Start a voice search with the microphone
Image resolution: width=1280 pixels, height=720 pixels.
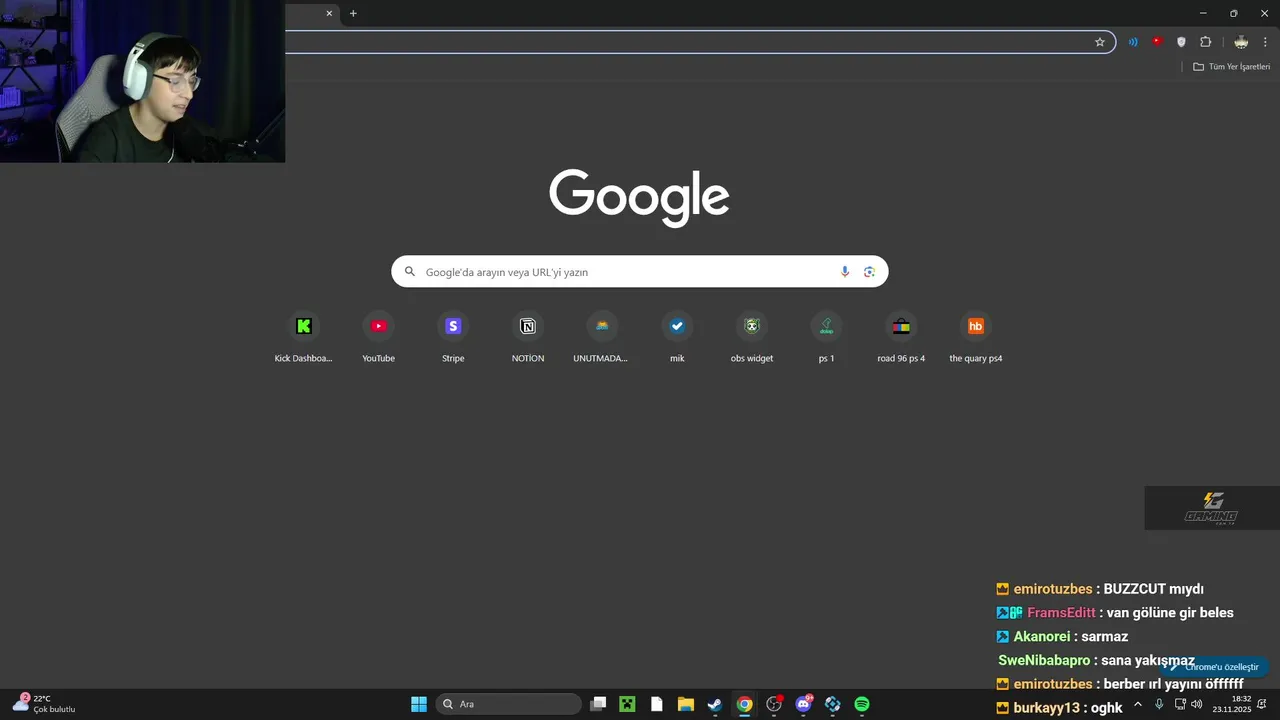click(845, 272)
